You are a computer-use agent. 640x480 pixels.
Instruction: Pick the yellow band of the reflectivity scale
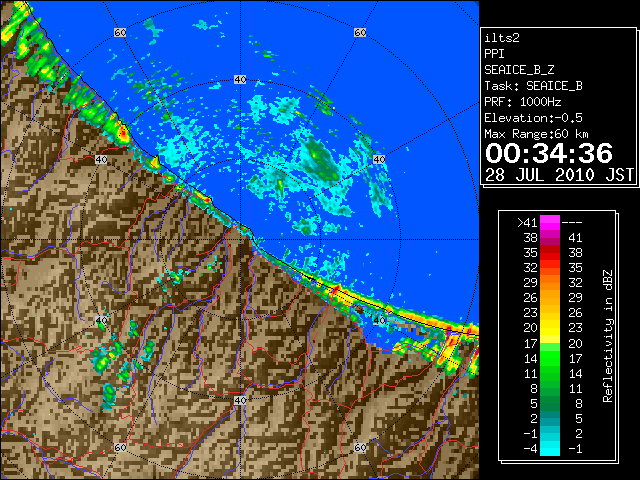click(x=550, y=329)
